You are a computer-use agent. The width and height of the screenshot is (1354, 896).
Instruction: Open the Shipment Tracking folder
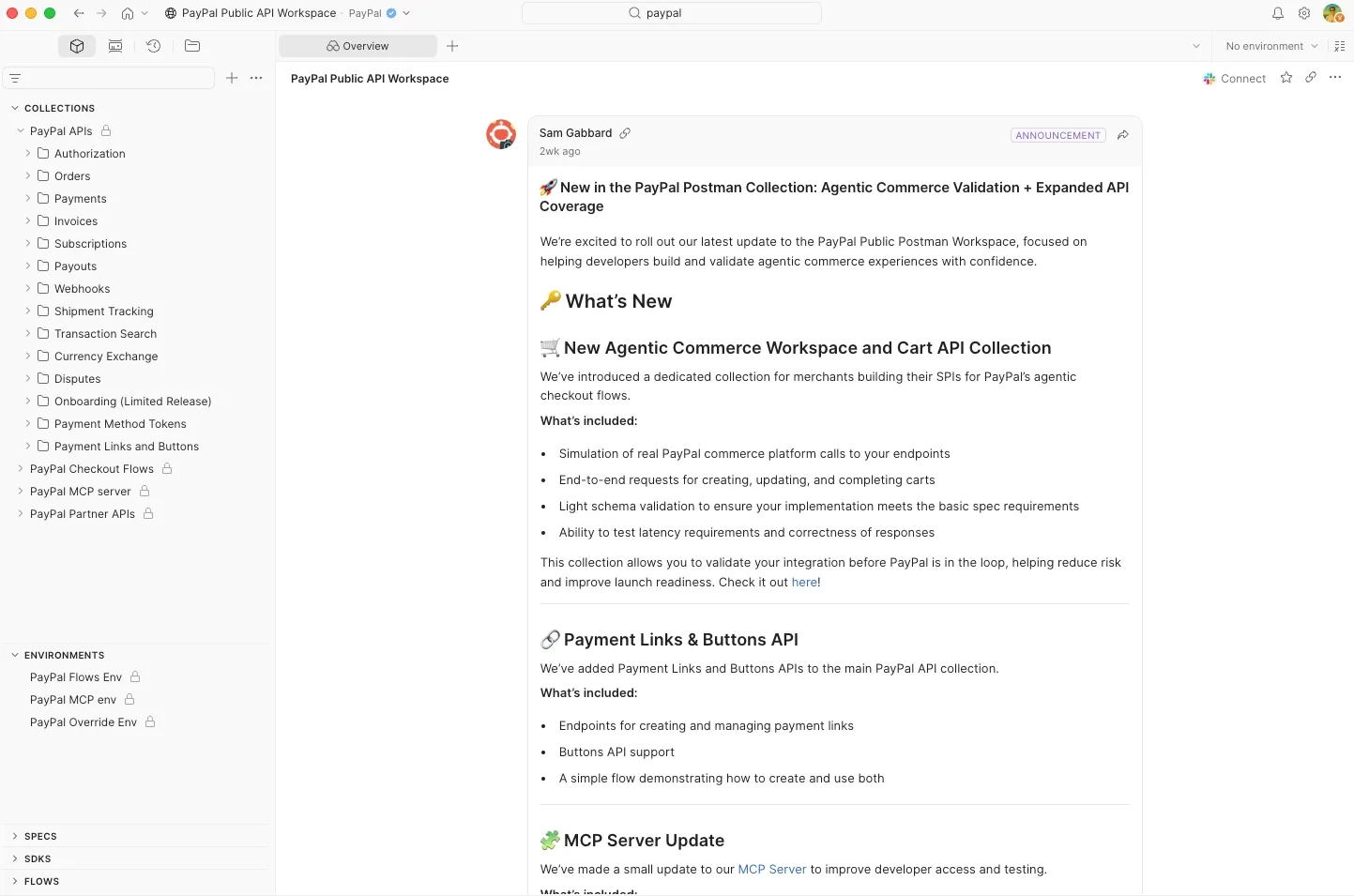(x=103, y=311)
